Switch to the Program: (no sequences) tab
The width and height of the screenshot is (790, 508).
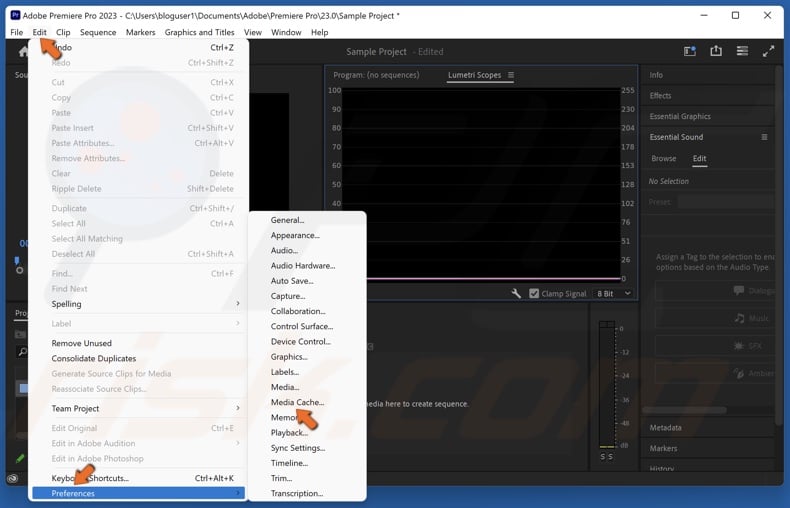376,75
